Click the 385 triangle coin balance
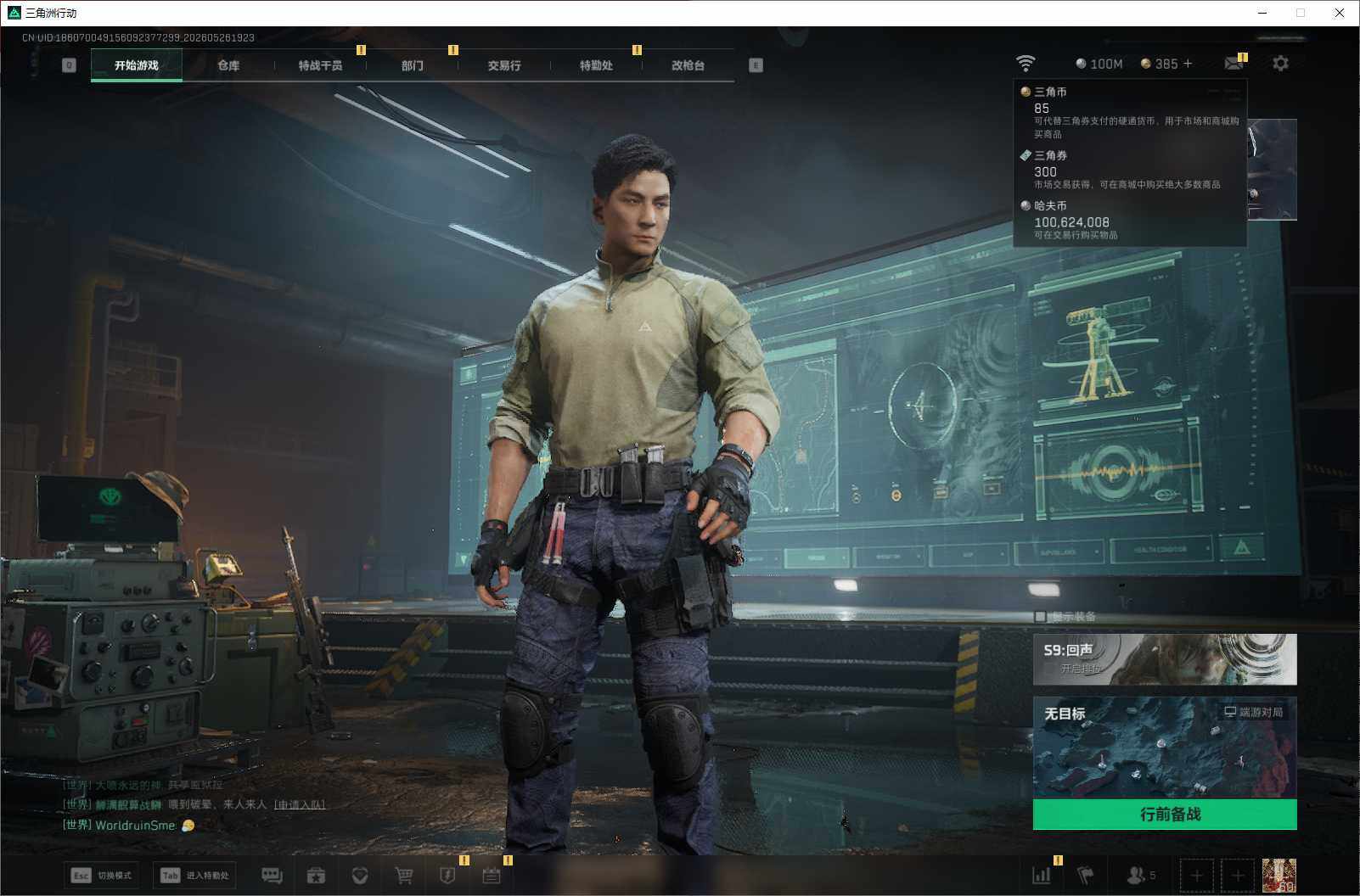The width and height of the screenshot is (1360, 896). pyautogui.click(x=1159, y=64)
